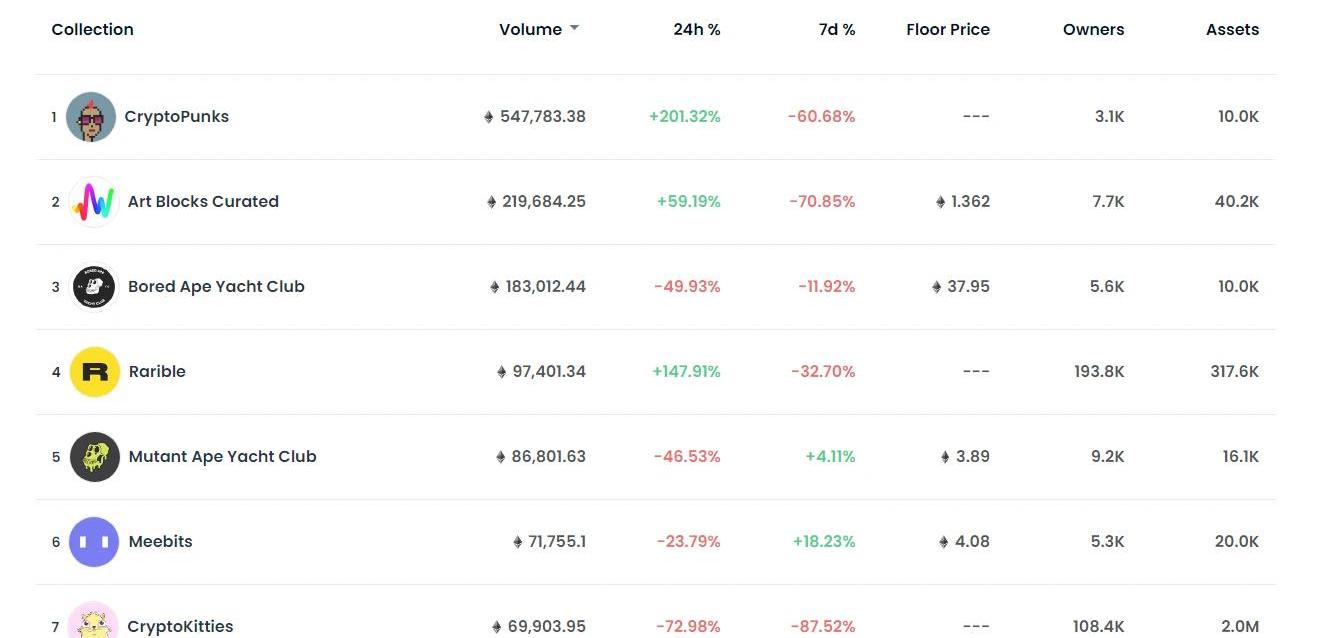Sort collections by Owners column

pyautogui.click(x=1093, y=30)
